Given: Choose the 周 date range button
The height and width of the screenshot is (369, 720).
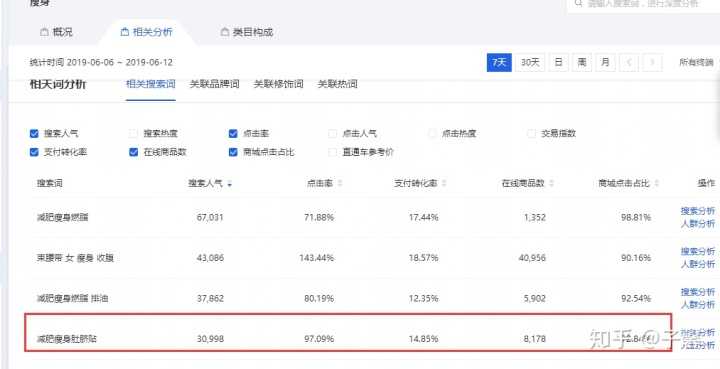Looking at the screenshot, I should pos(582,62).
